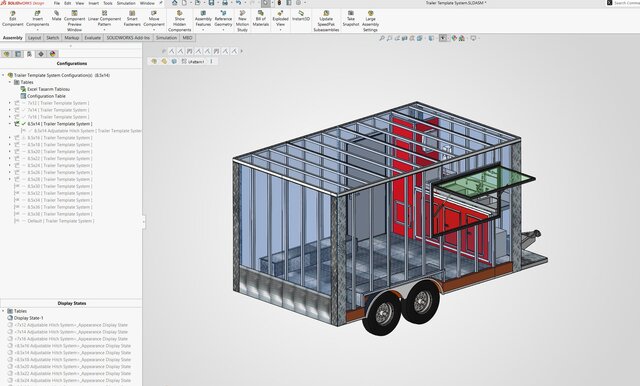The height and width of the screenshot is (386, 640).
Task: Switch to the Evaluate tab
Action: [92, 38]
